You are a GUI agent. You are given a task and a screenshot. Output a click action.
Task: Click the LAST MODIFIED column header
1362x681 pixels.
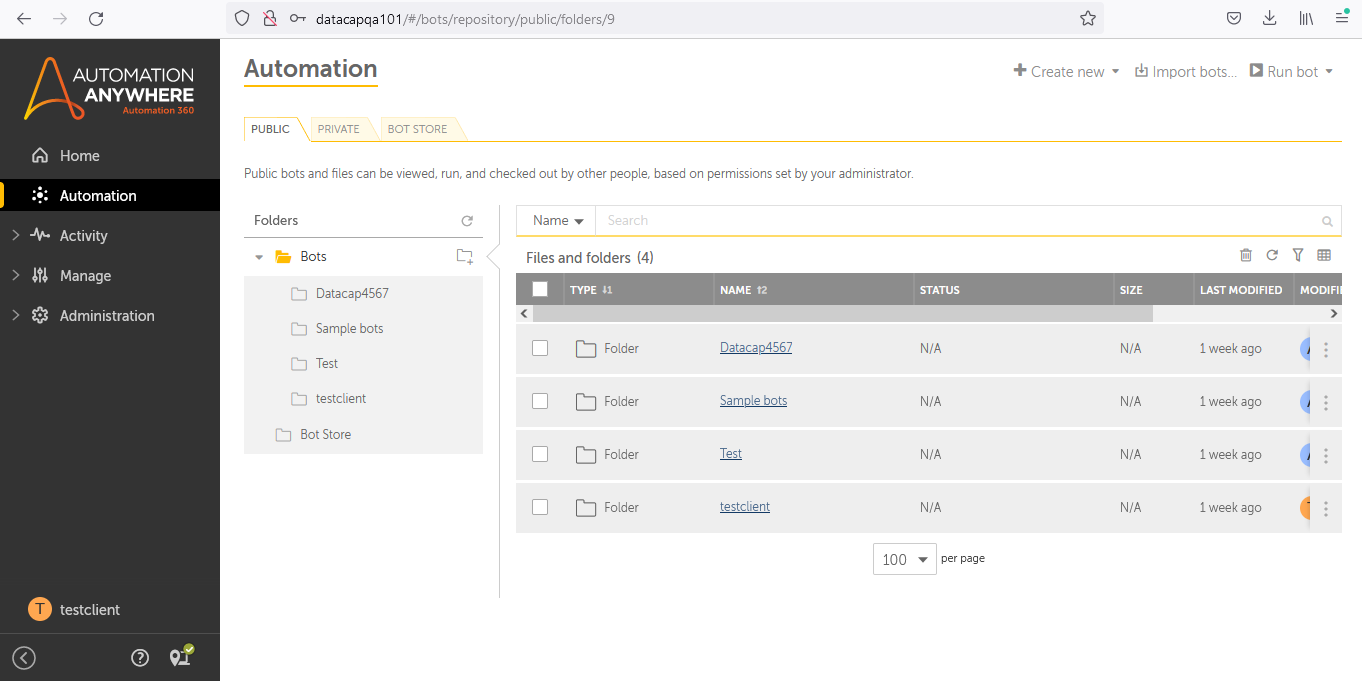coord(1241,290)
